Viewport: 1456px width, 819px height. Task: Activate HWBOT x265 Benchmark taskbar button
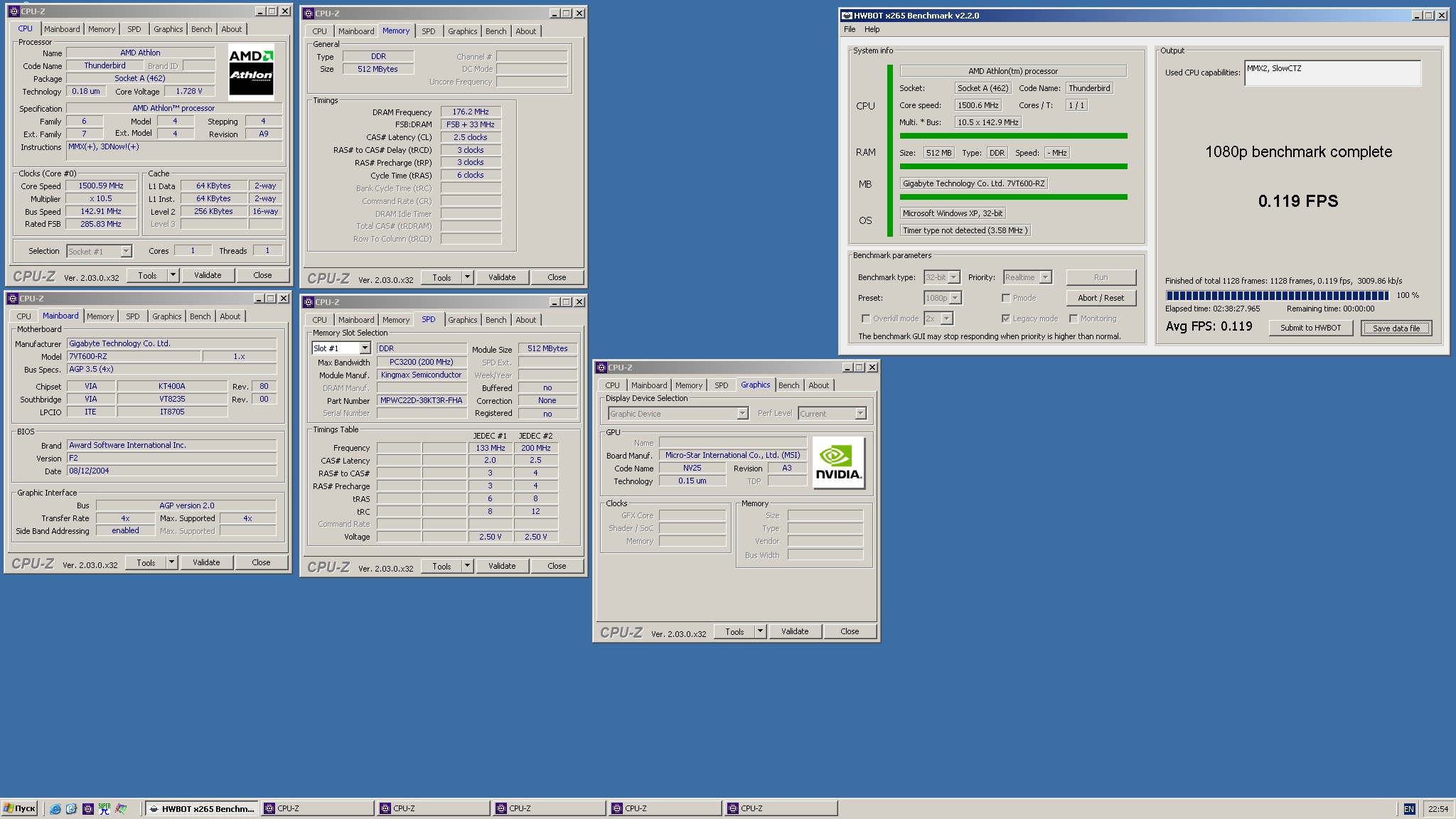[x=201, y=808]
